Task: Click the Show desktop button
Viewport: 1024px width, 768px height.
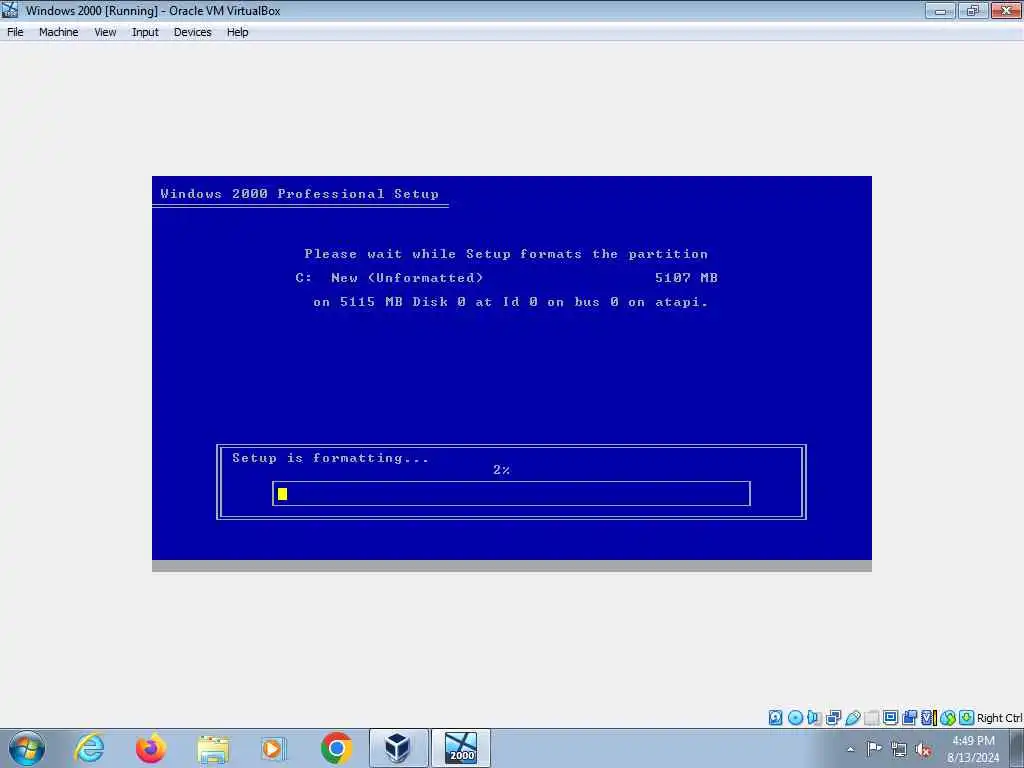Action: click(x=1017, y=748)
